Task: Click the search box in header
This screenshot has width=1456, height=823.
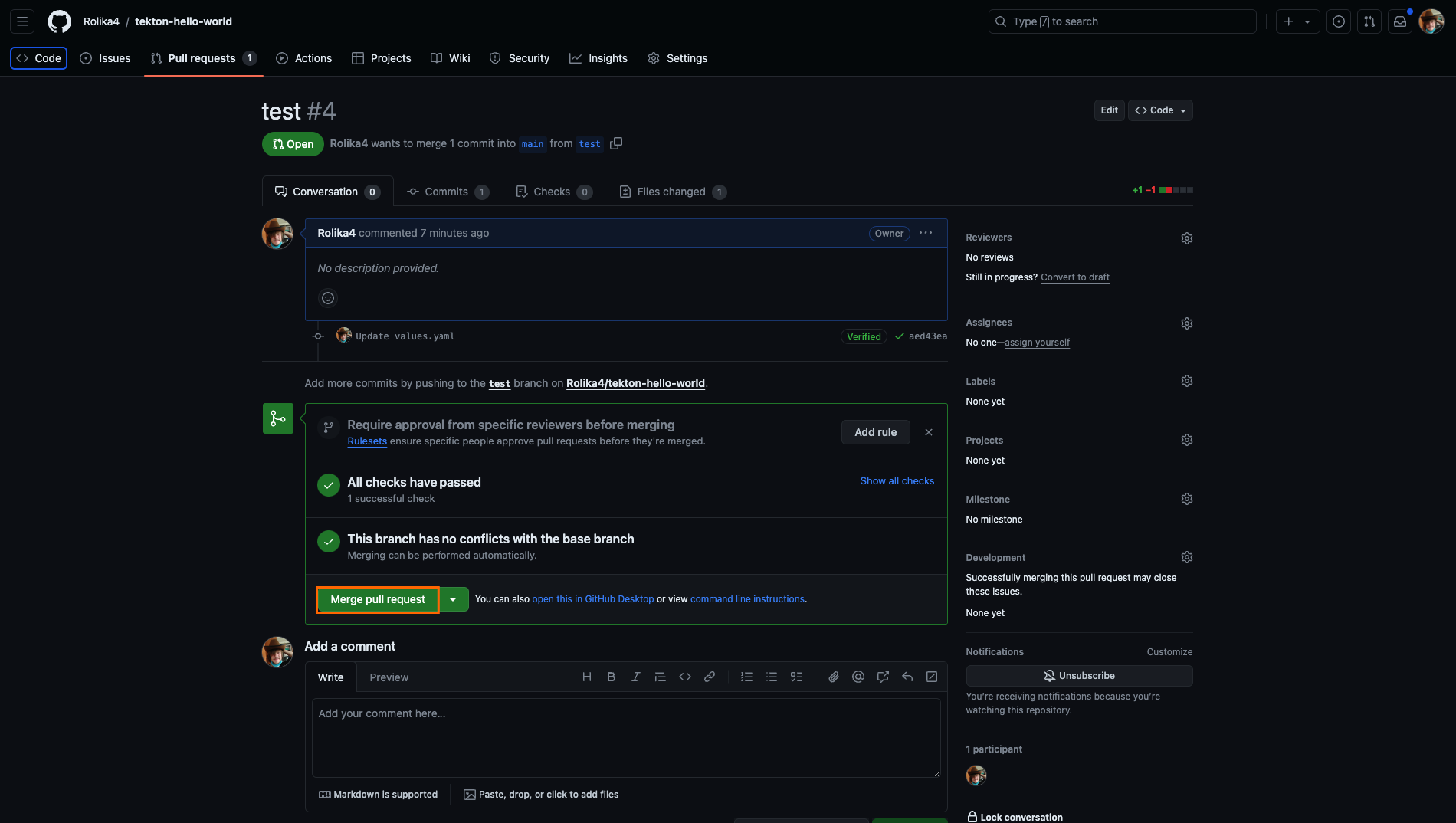Action: [x=1123, y=21]
